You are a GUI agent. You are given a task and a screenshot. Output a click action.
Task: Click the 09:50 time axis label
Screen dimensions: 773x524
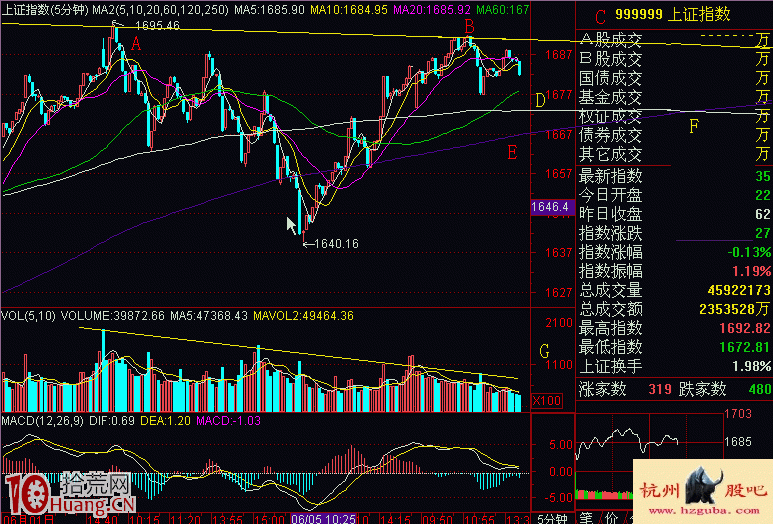point(438,520)
